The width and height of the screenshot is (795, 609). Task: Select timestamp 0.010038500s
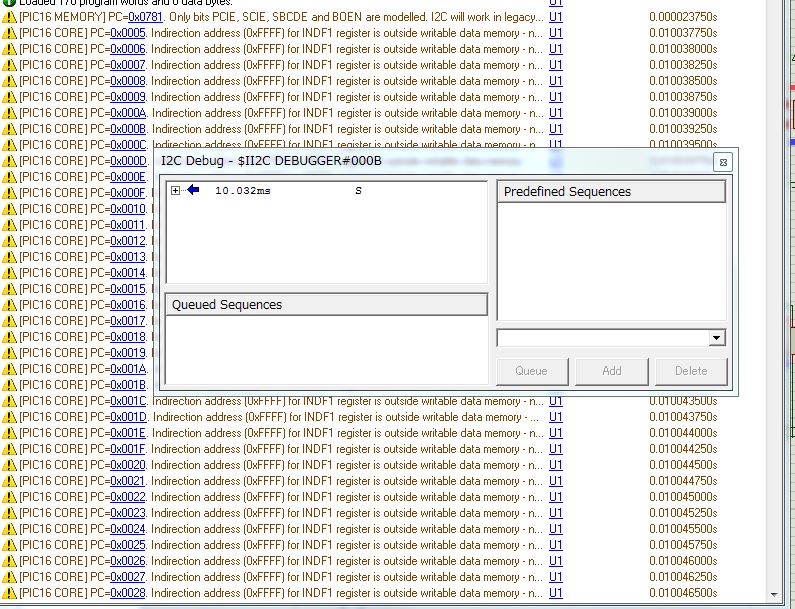[683, 81]
